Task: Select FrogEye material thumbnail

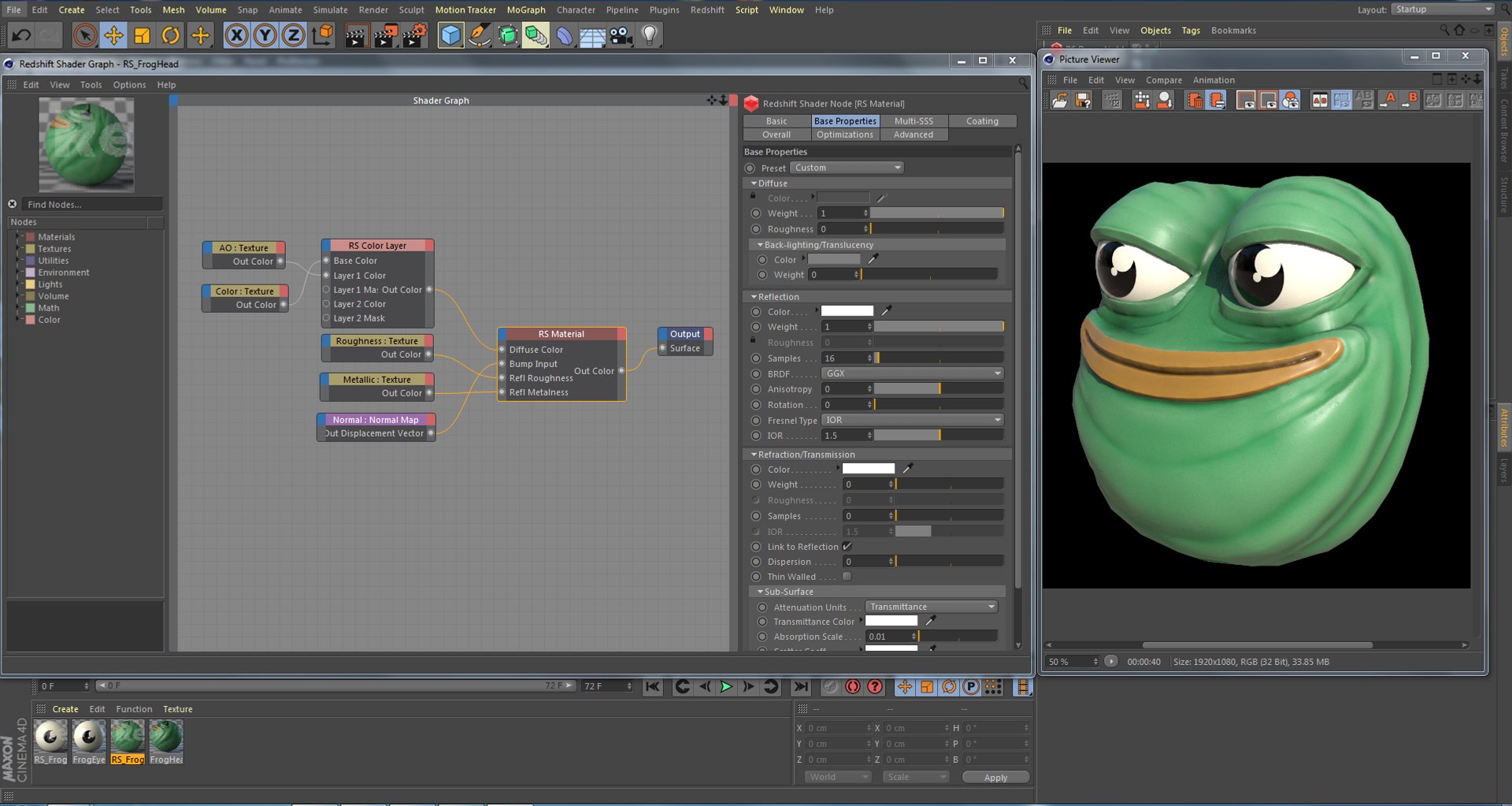Action: (89, 743)
